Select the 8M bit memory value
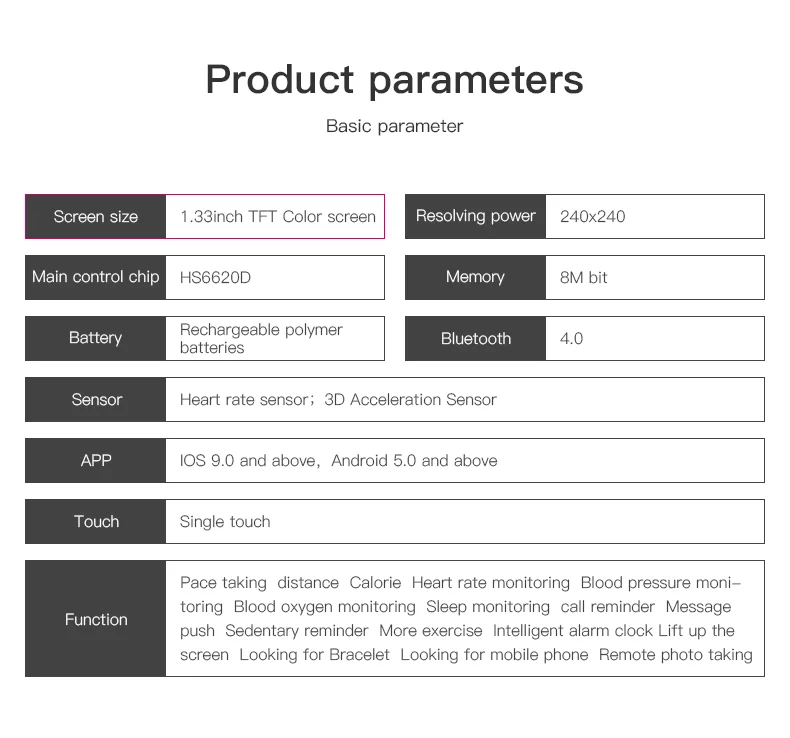 [x=583, y=278]
